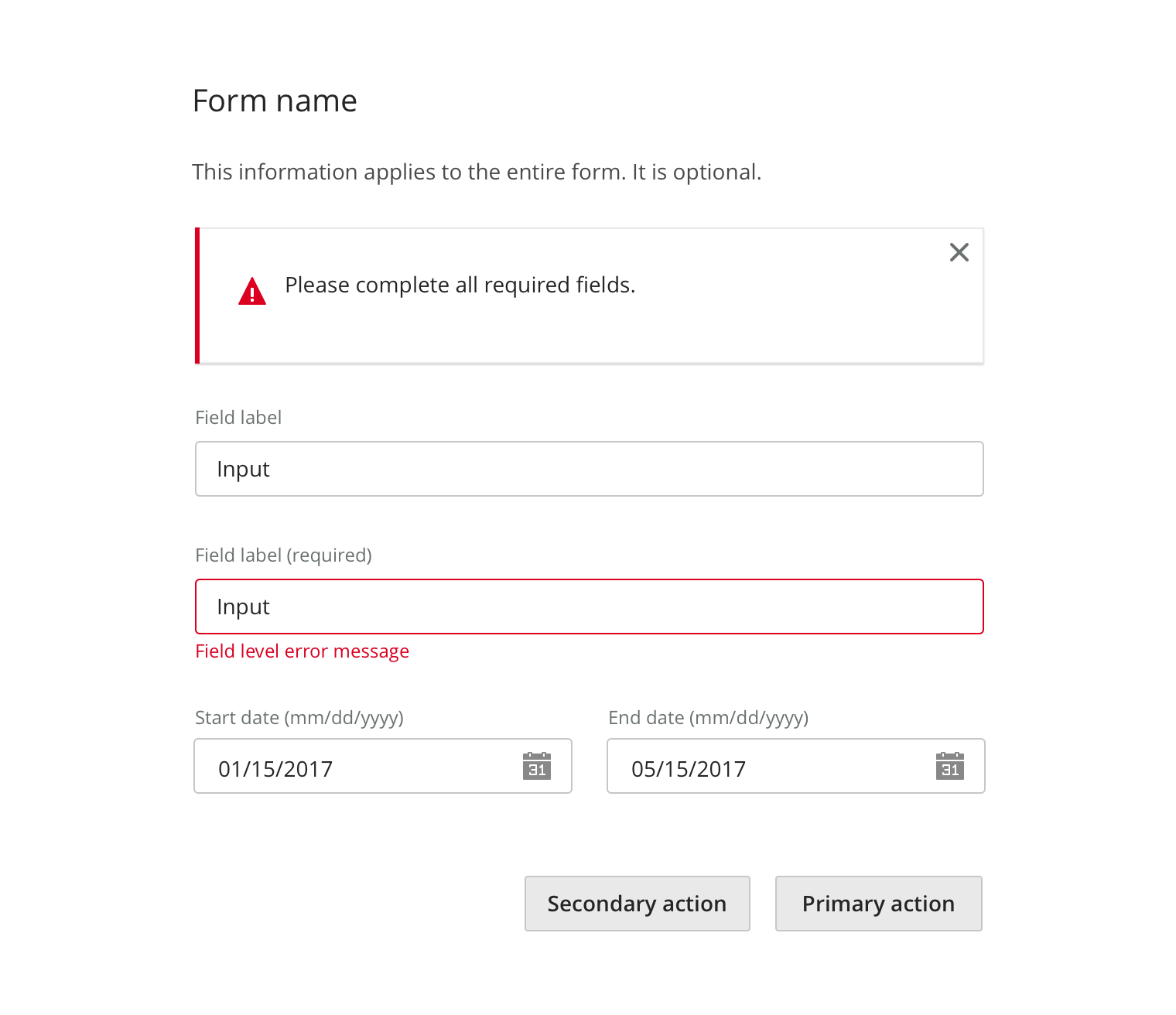Click the 'This information applies to the entire form' sentence
Image resolution: width=1176 pixels, height=1015 pixels.
coord(409,172)
